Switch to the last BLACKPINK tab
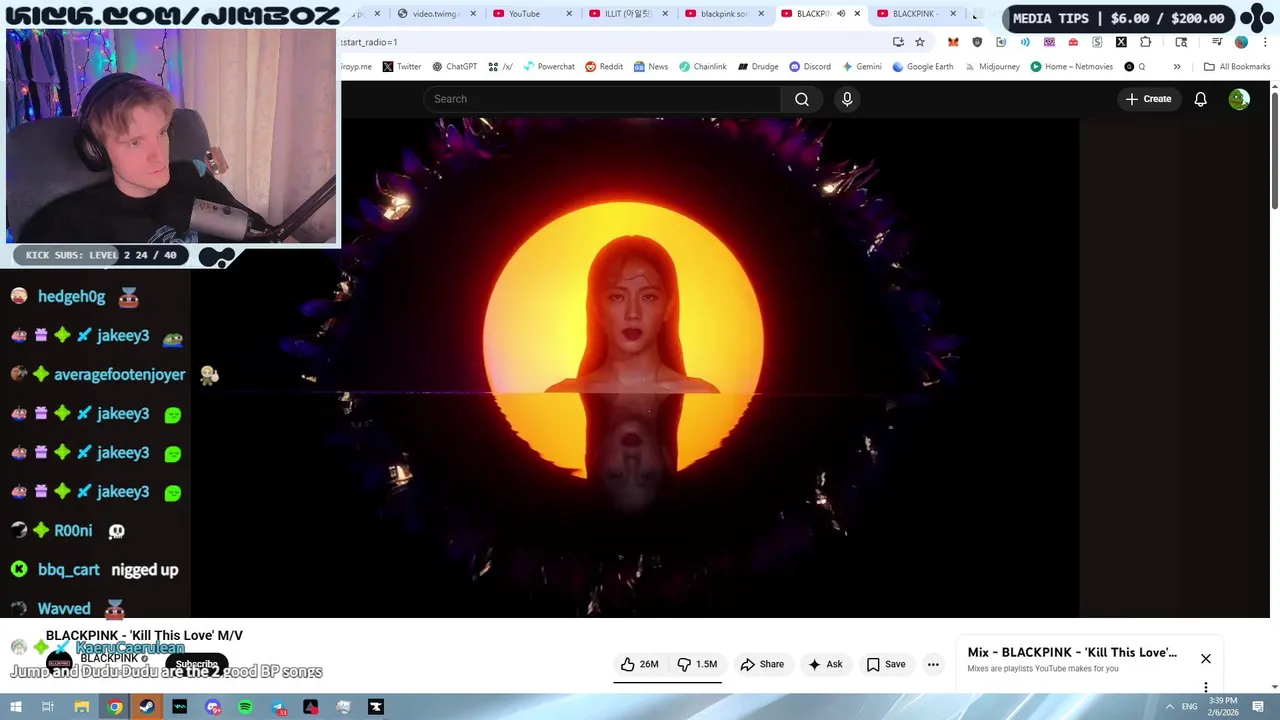The width and height of the screenshot is (1280, 720). 915,14
